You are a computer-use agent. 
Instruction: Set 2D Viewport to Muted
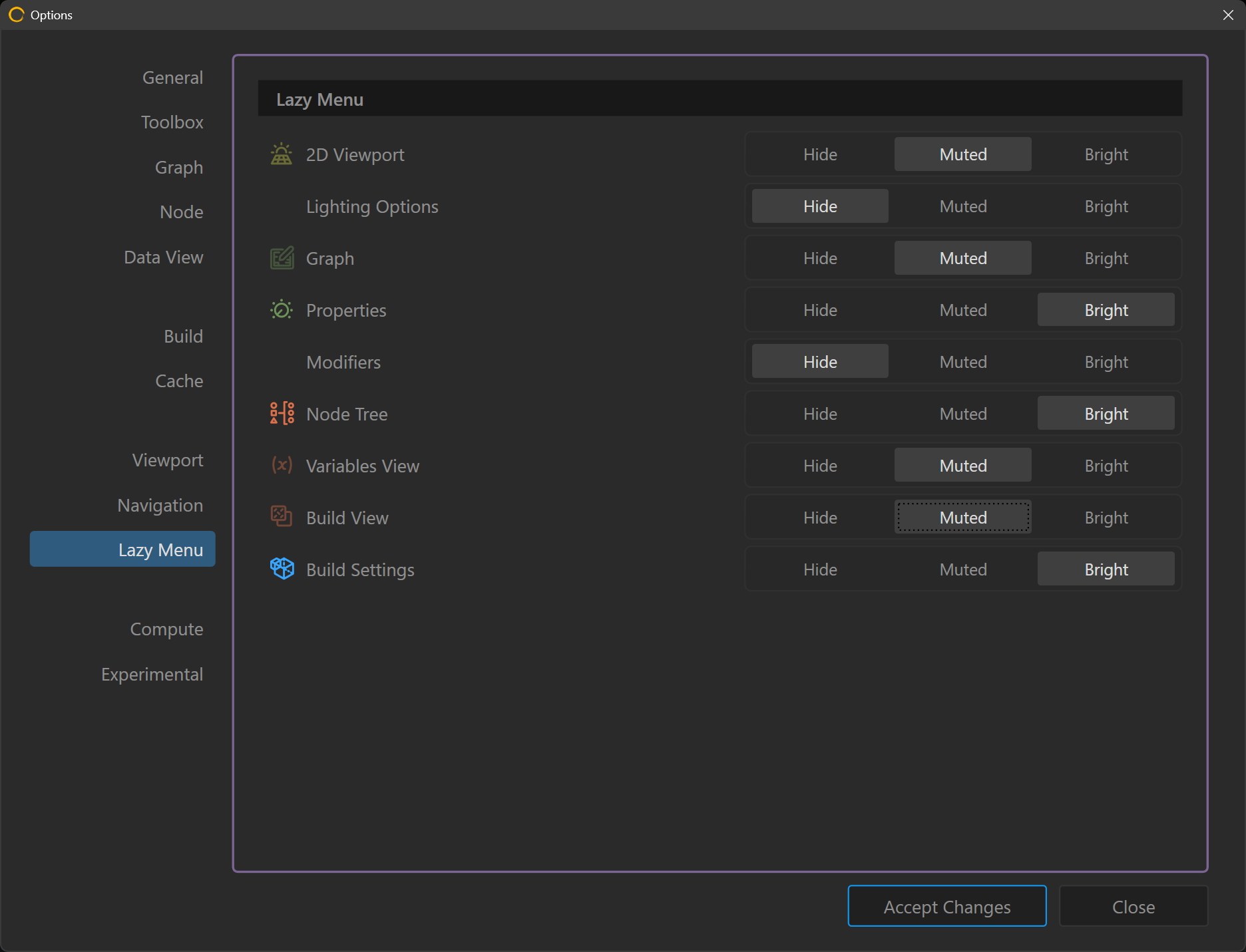point(963,154)
